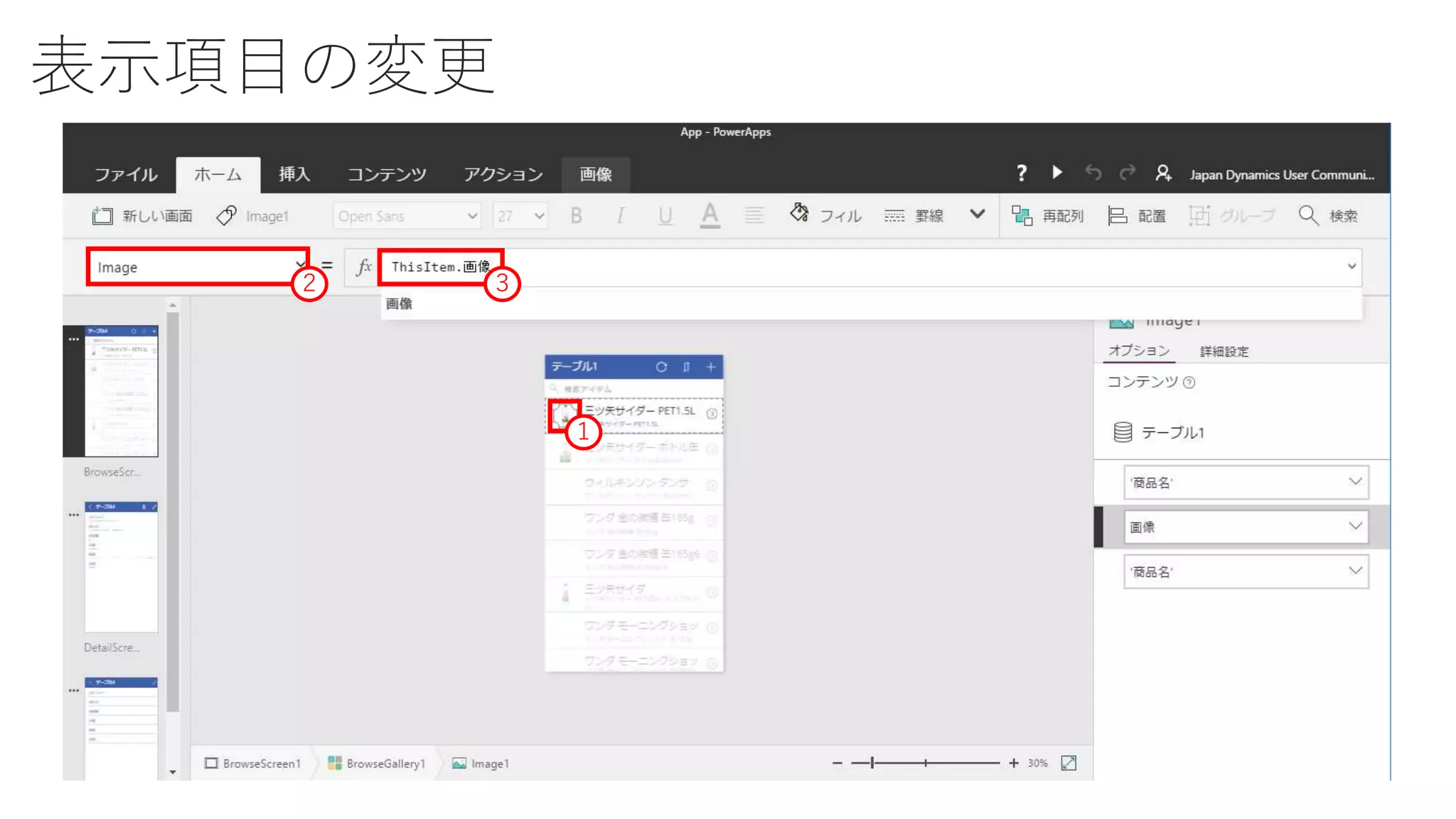The height and width of the screenshot is (819, 1456).
Task: Click the ThisItem.画像 formula field
Action: [441, 267]
